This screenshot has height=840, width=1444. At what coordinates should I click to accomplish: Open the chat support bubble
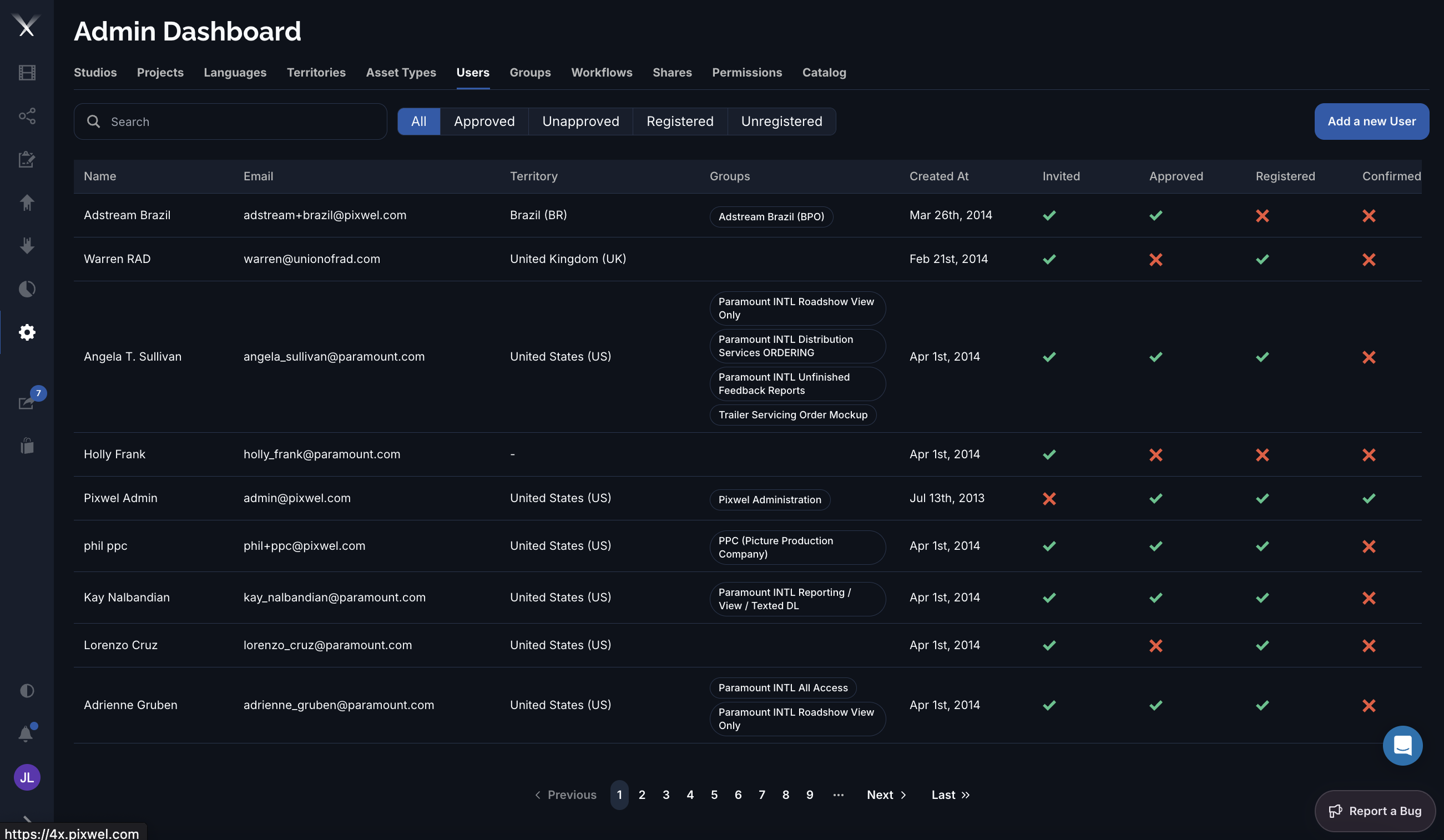(1402, 746)
